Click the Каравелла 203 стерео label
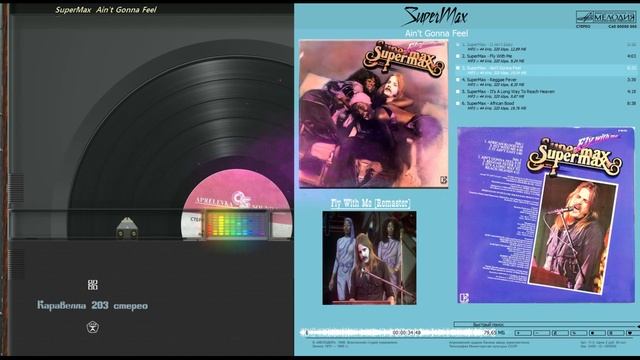 click(x=93, y=305)
